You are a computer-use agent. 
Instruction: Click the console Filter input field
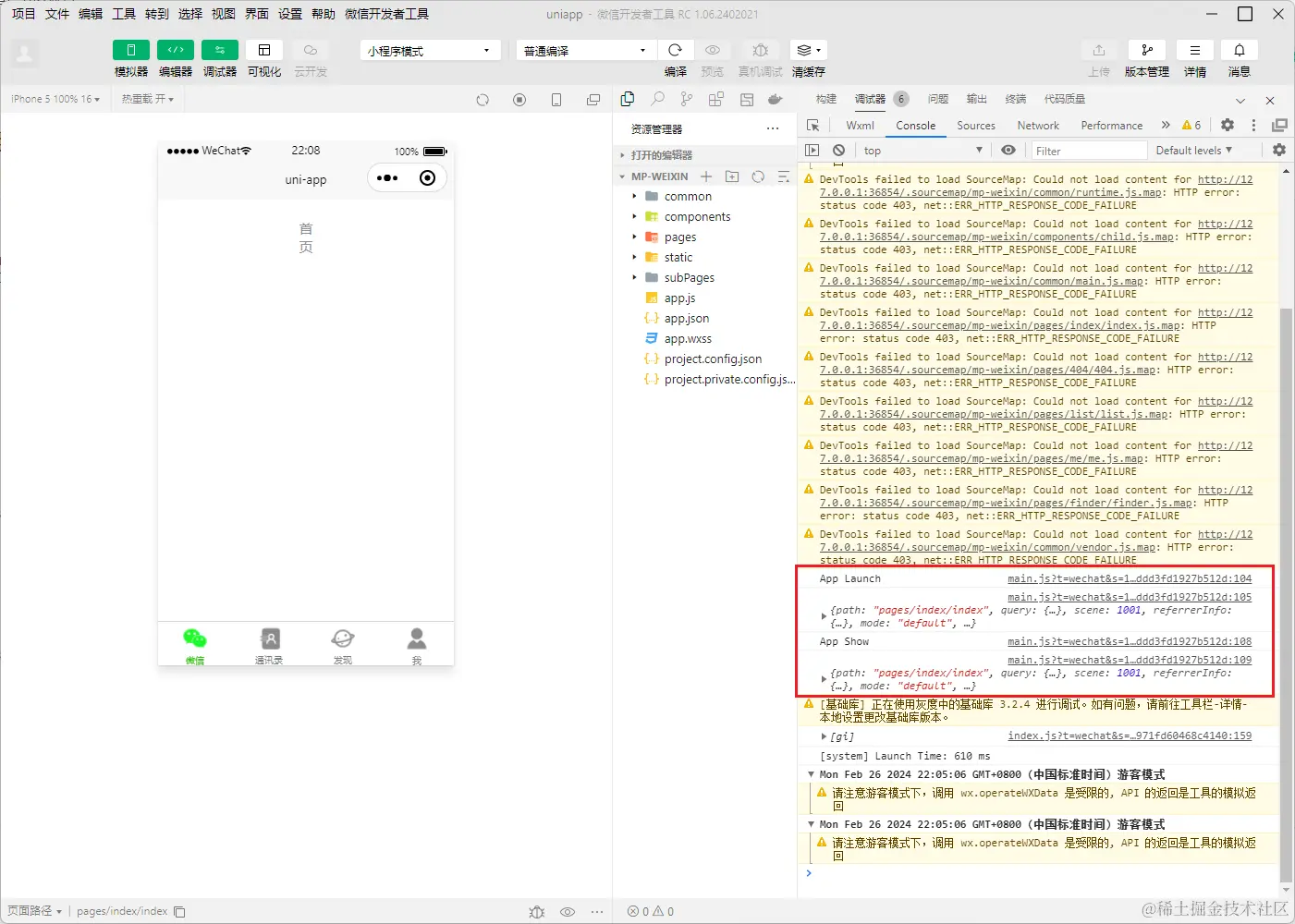(1089, 151)
